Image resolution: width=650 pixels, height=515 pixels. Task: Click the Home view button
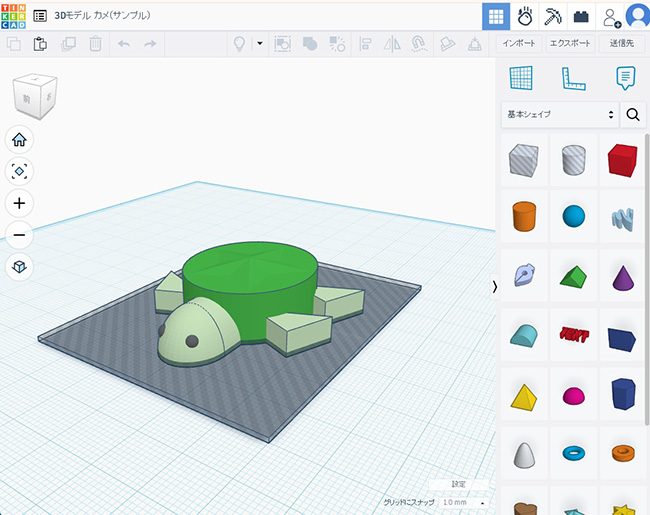coord(19,139)
